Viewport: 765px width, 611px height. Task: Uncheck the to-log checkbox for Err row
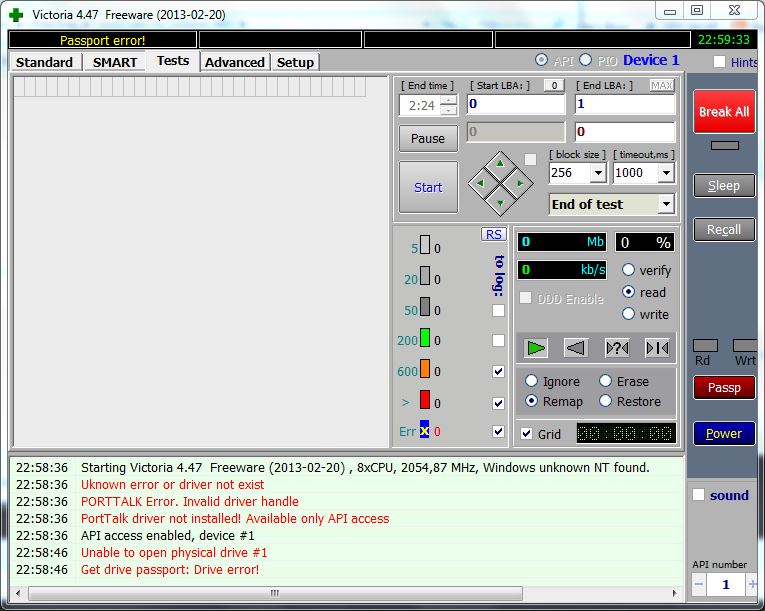498,431
